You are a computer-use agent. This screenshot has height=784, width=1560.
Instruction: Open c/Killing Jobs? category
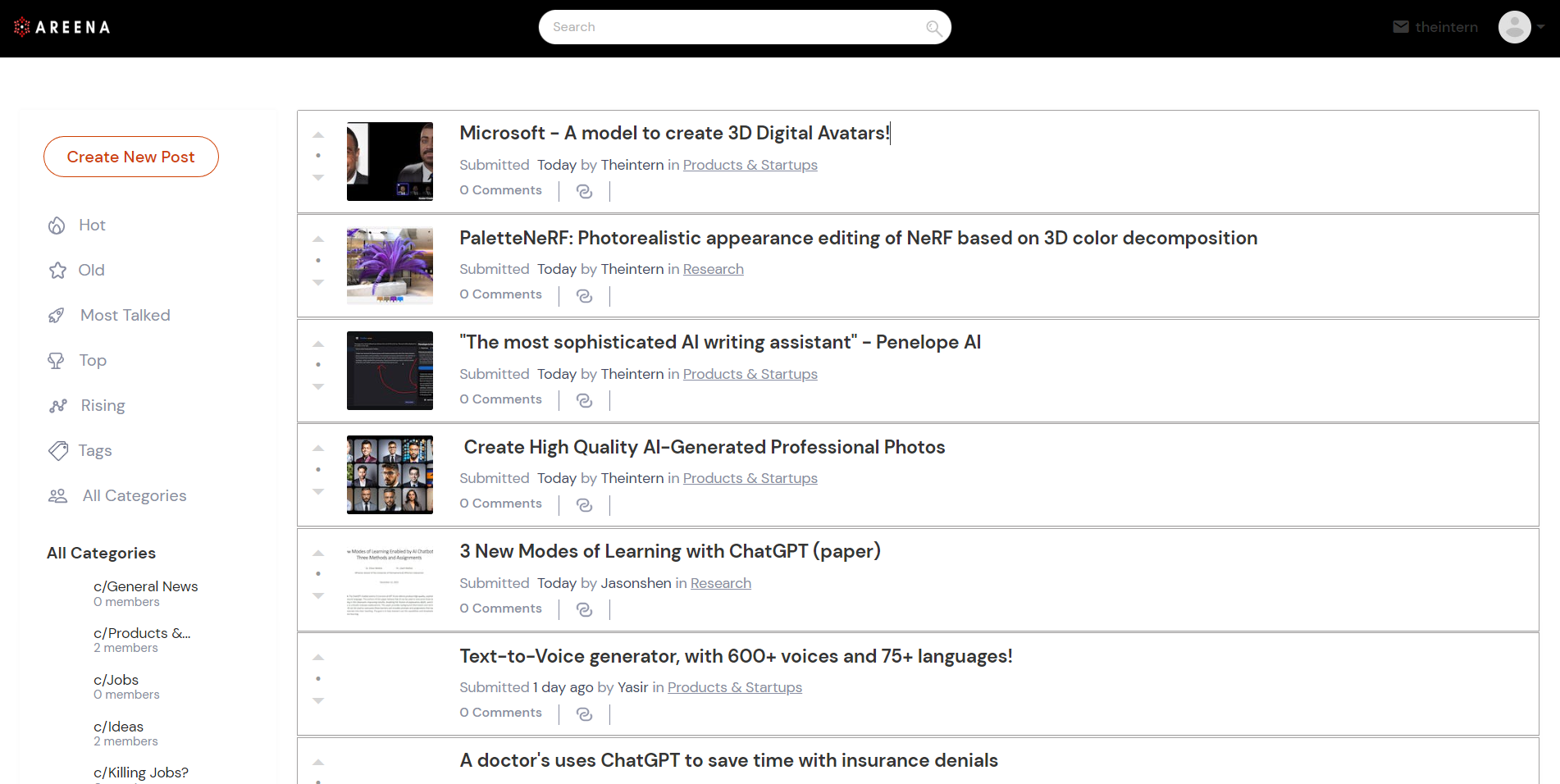coord(141,773)
